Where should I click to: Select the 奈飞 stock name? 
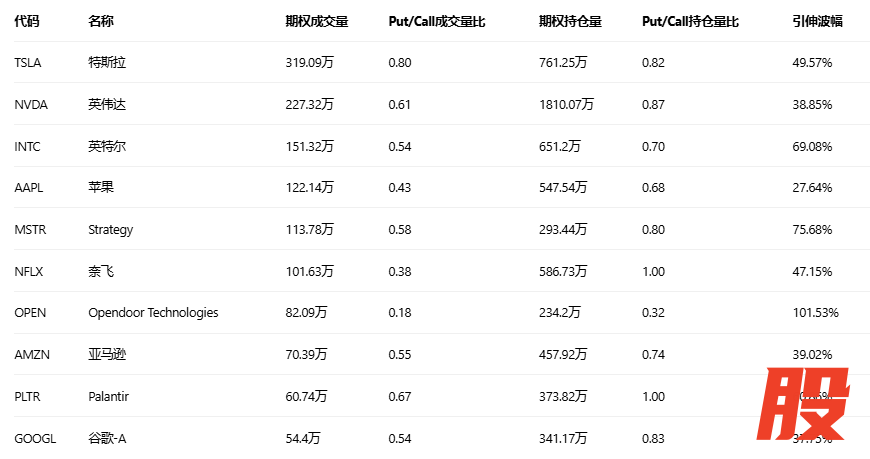[x=101, y=271]
